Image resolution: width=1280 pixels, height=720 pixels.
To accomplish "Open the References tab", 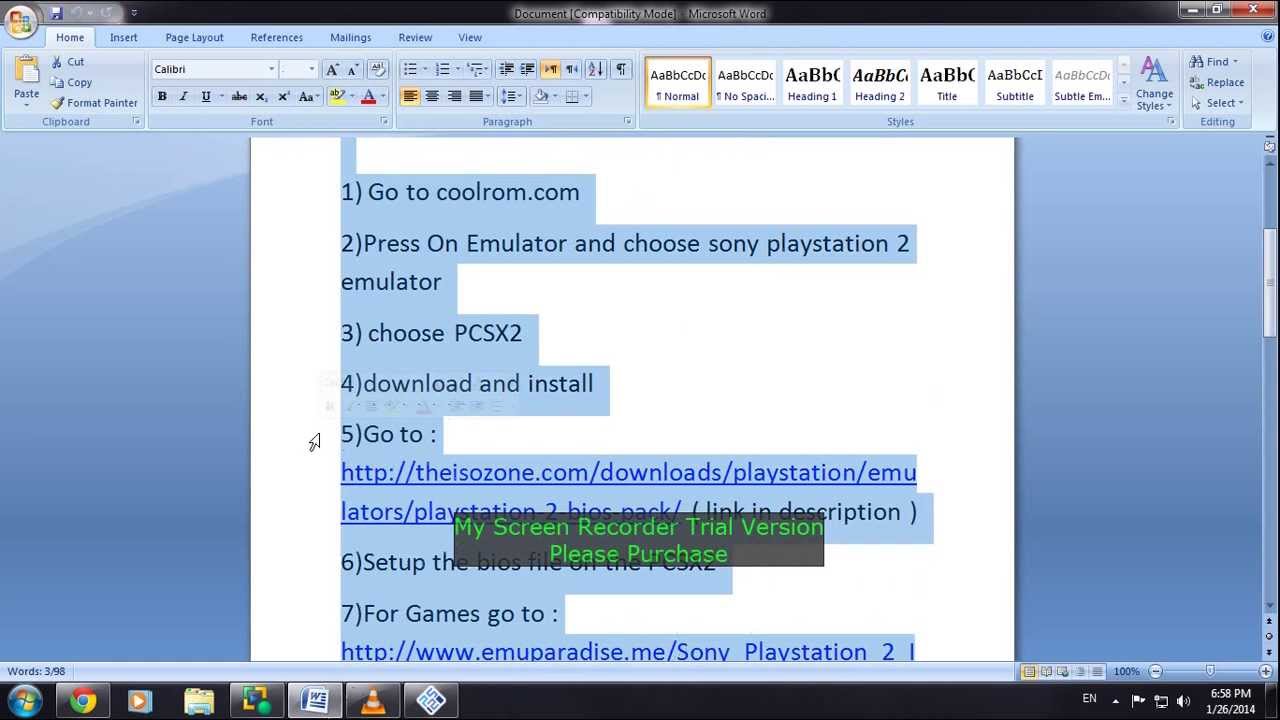I will (276, 37).
